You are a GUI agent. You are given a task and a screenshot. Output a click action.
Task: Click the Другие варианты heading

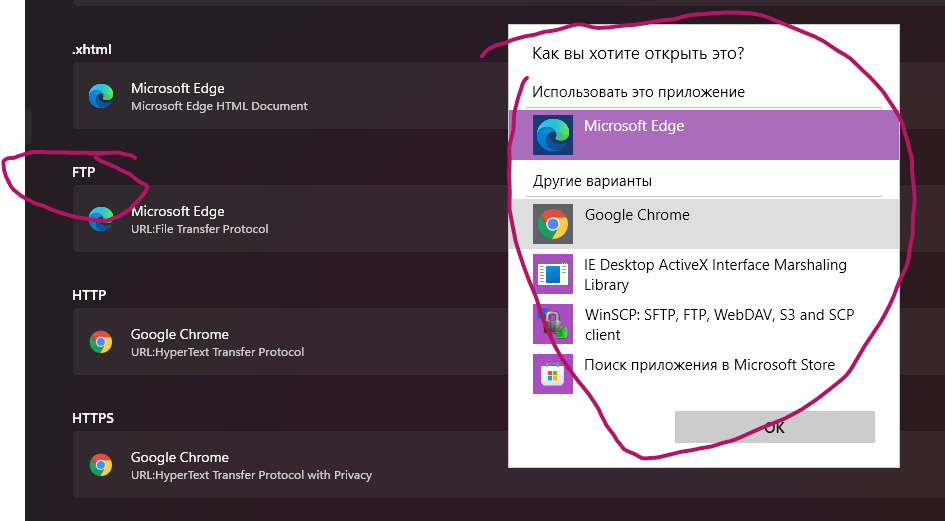pyautogui.click(x=592, y=181)
